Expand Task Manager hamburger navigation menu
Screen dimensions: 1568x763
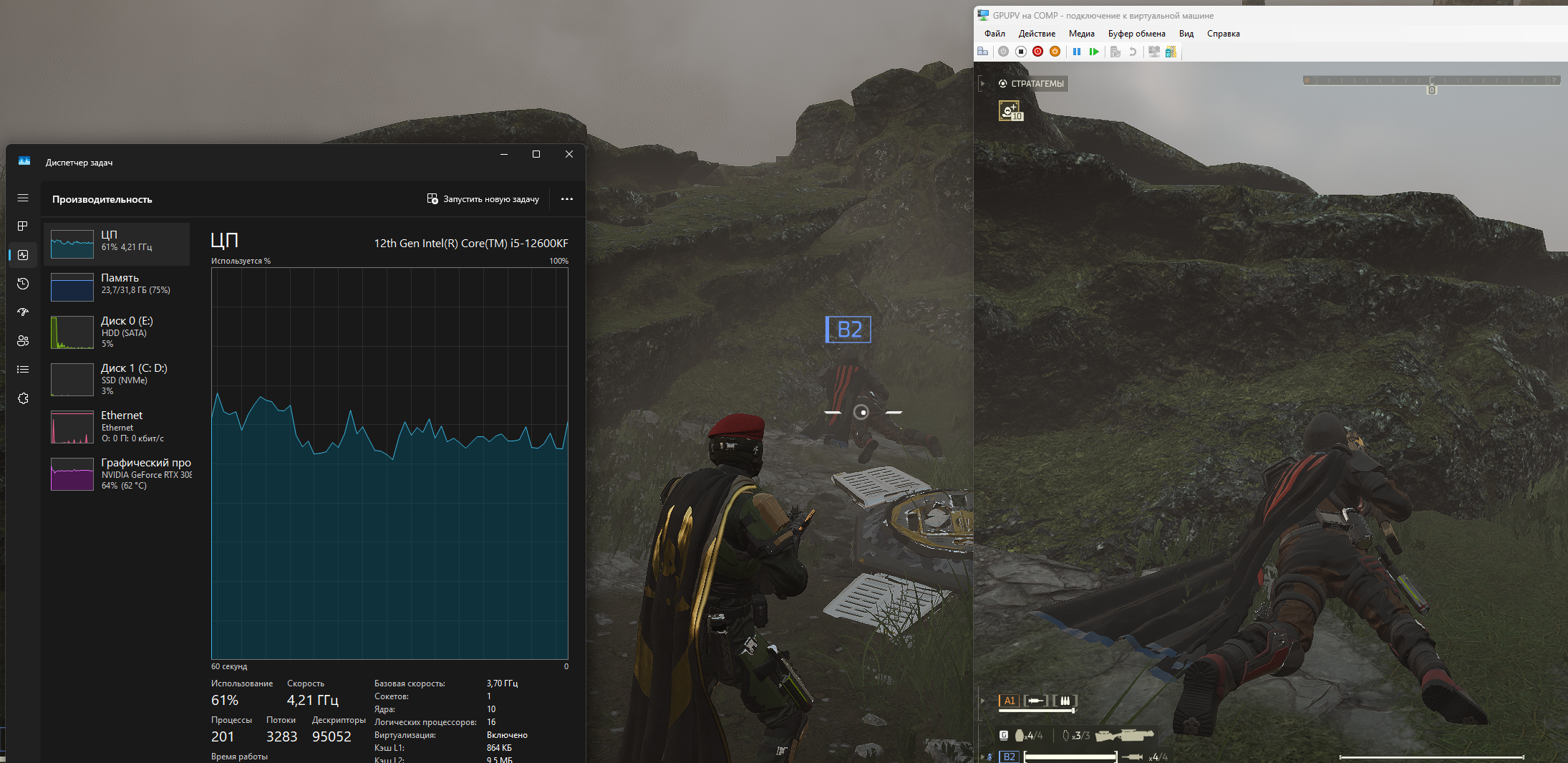click(x=23, y=198)
